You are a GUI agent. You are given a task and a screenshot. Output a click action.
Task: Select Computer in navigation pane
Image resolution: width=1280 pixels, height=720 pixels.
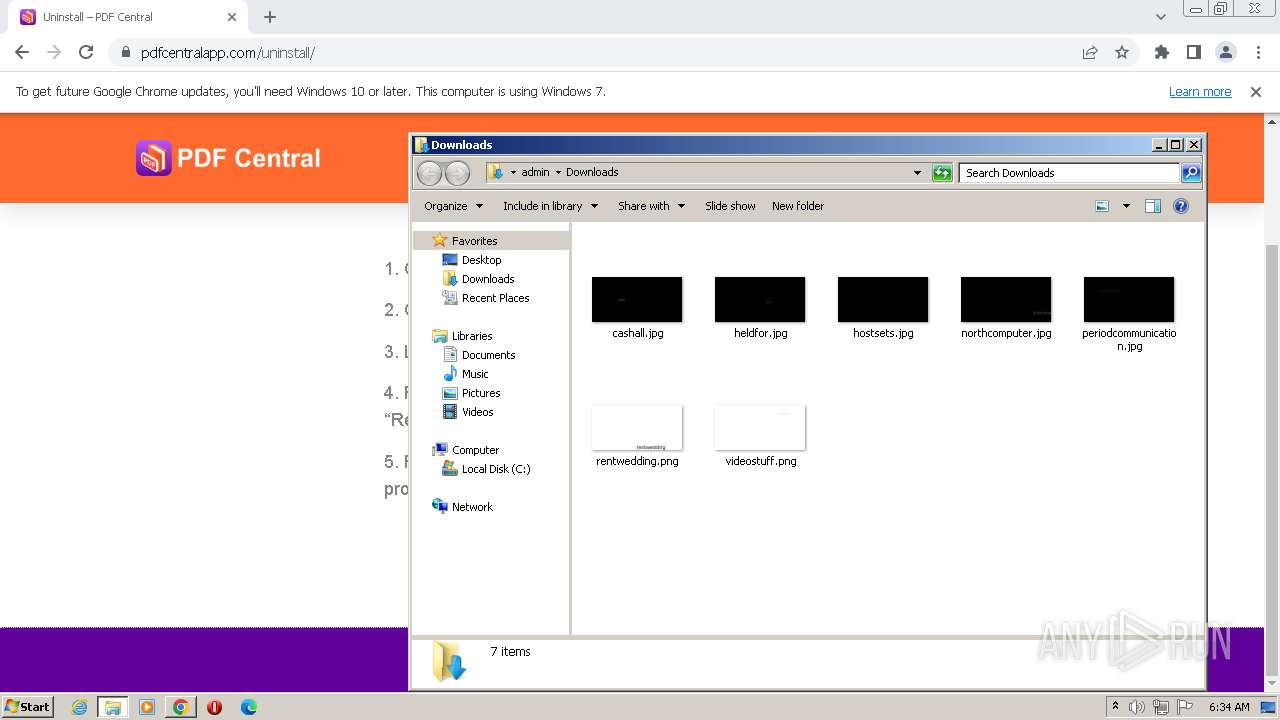[x=465, y=450]
